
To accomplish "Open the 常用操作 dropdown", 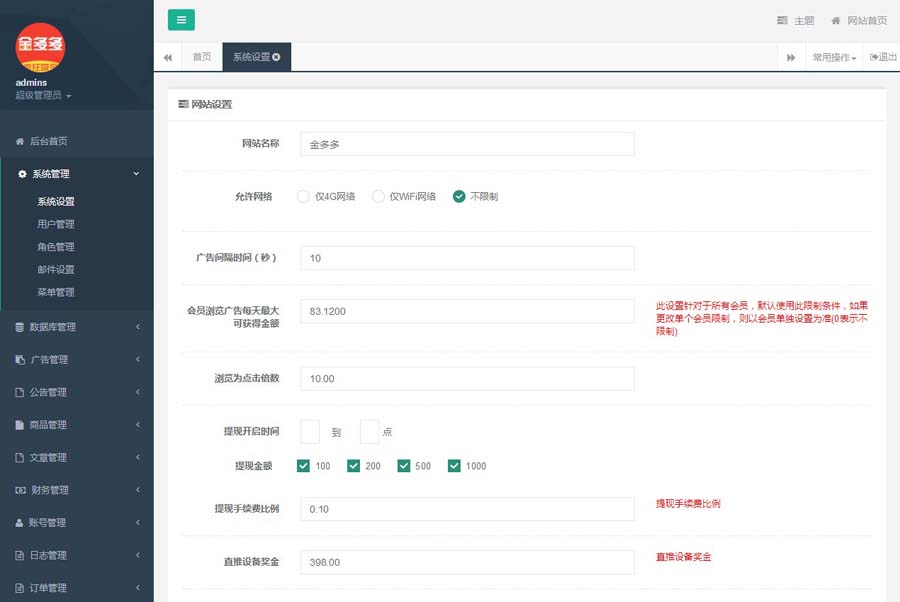I will click(x=834, y=58).
